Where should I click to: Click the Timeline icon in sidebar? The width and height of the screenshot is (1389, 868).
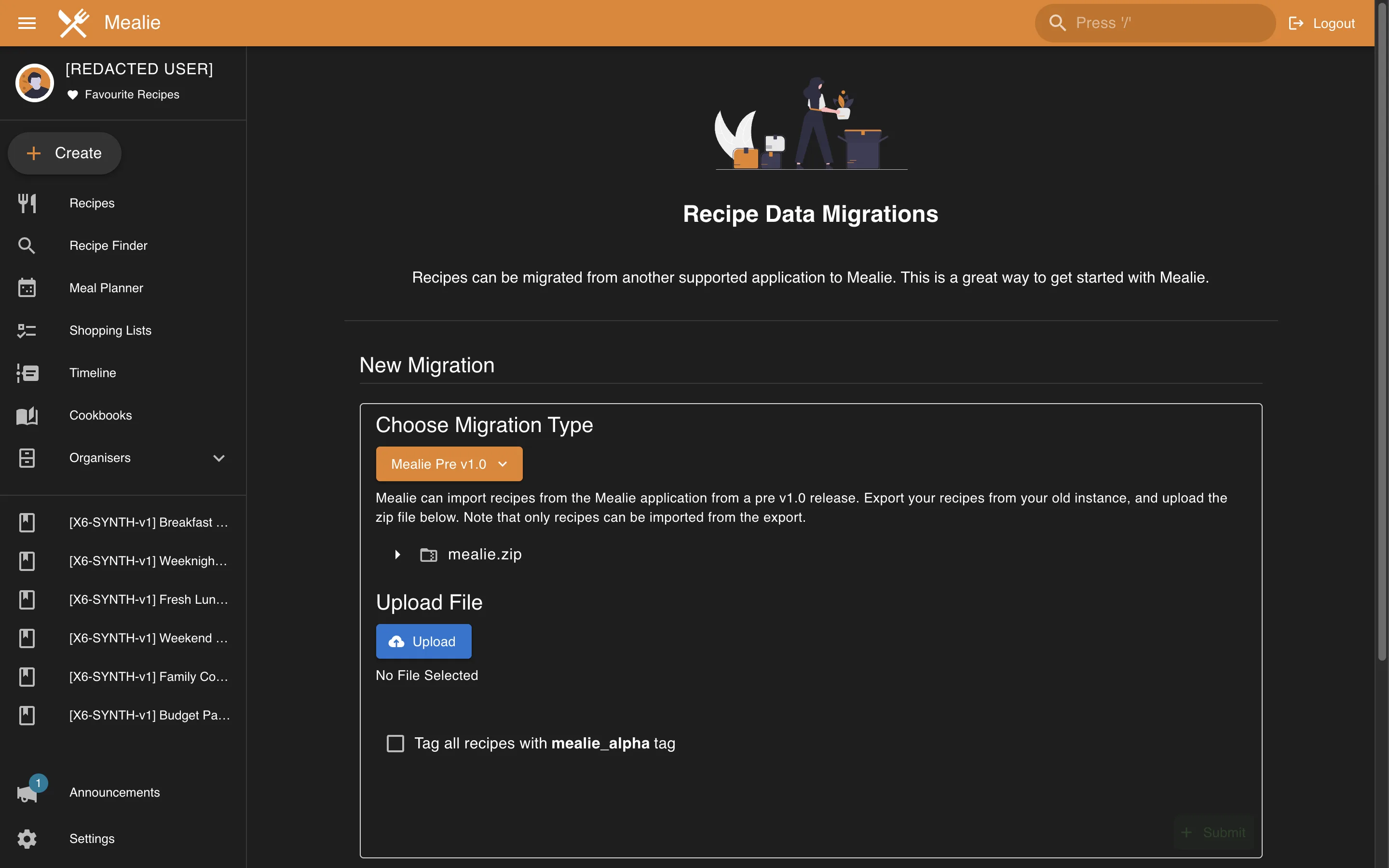[27, 373]
